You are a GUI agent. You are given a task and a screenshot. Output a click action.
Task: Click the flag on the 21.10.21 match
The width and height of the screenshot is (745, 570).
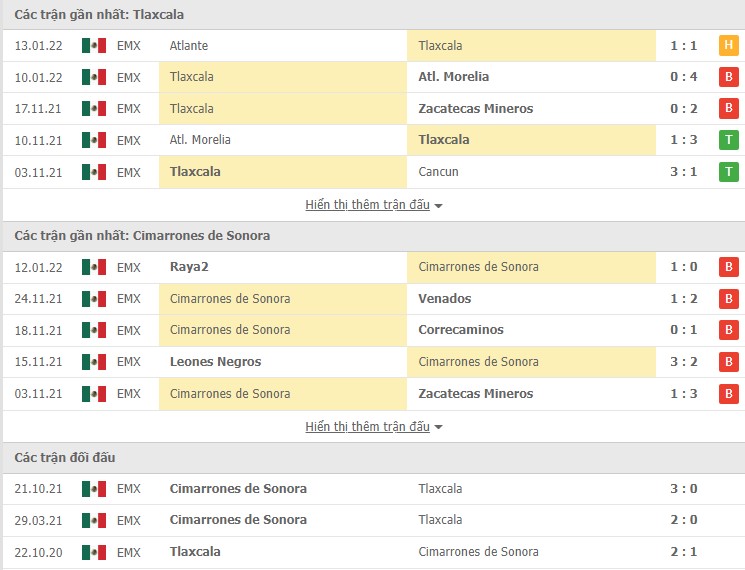click(94, 489)
